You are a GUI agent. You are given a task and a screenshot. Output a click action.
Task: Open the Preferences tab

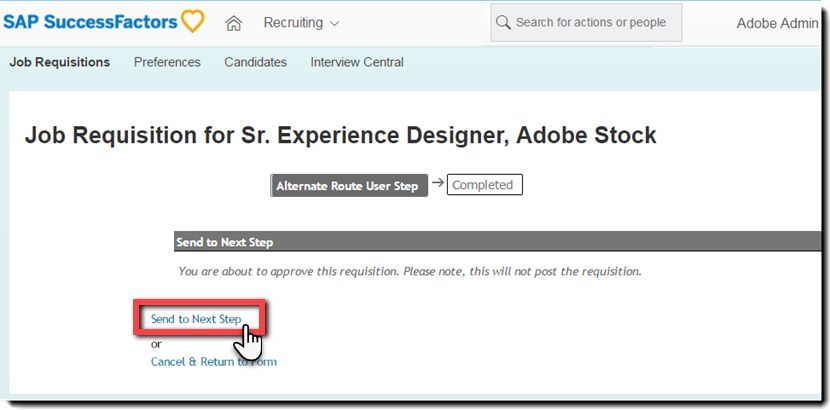(167, 62)
